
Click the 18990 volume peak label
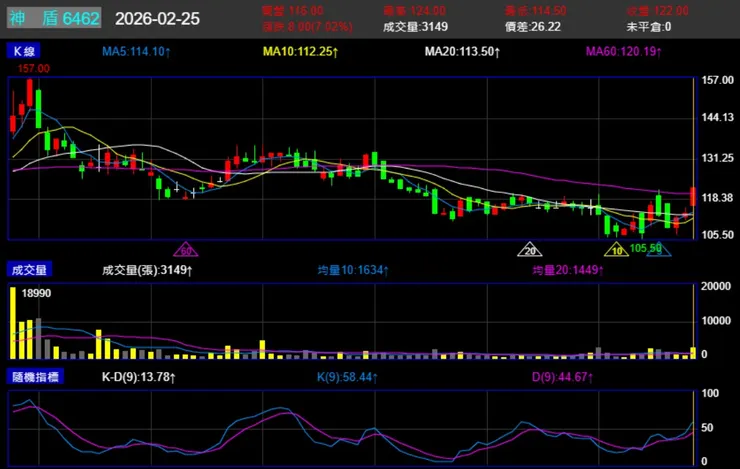(36, 293)
